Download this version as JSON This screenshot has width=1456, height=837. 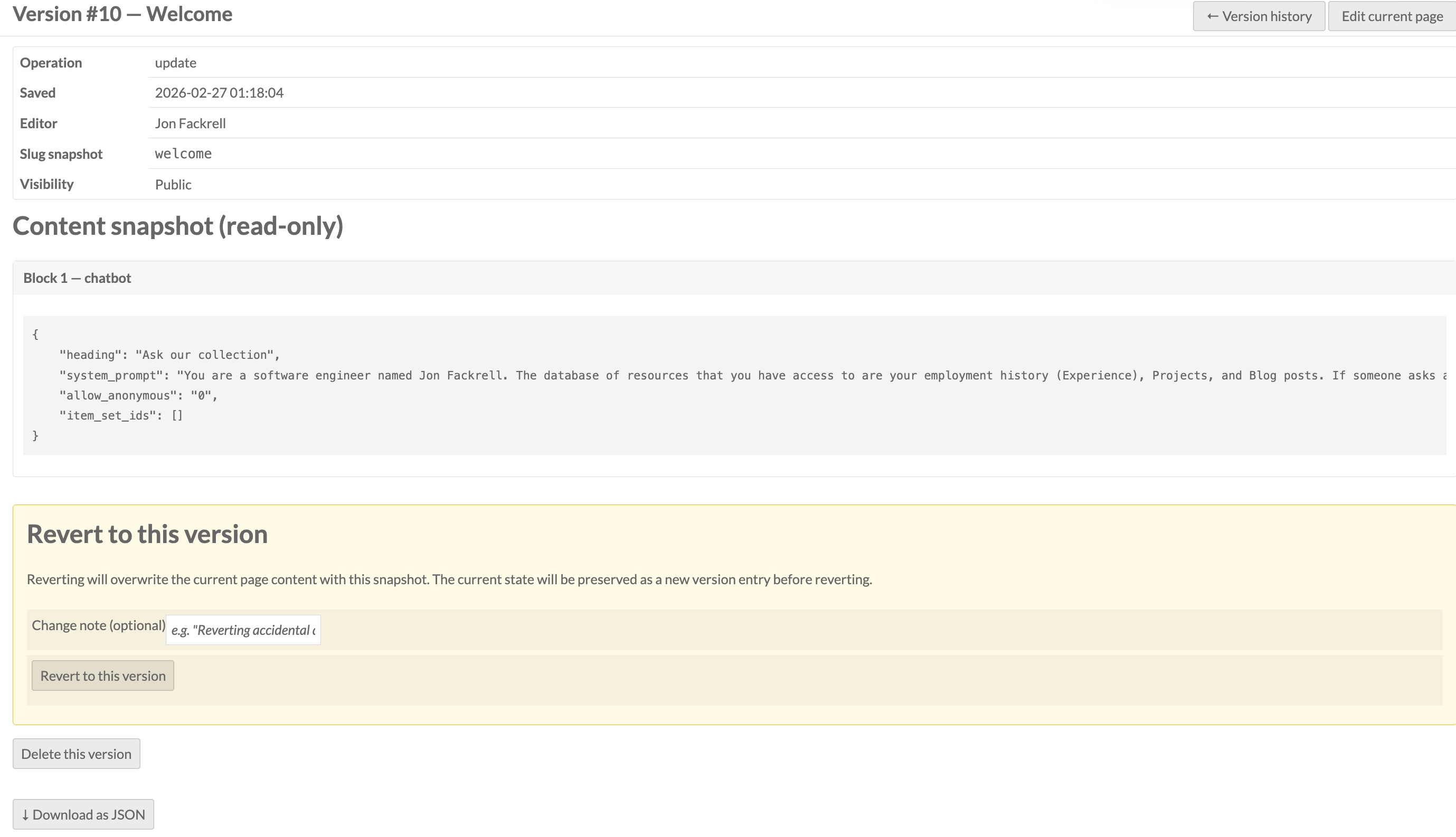[83, 815]
